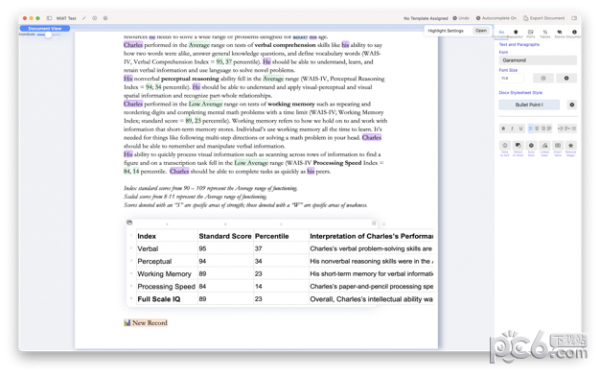Adjust the zoom scale slider under Document View
600x375 pixels.
point(48,35)
